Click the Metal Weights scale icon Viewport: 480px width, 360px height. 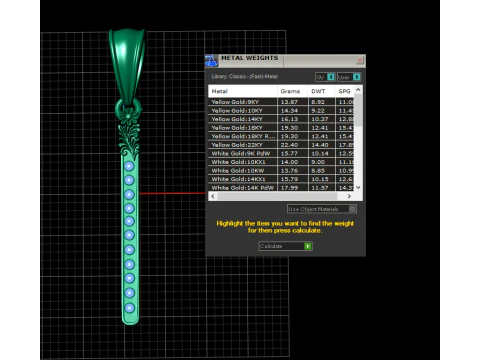coord(211,61)
